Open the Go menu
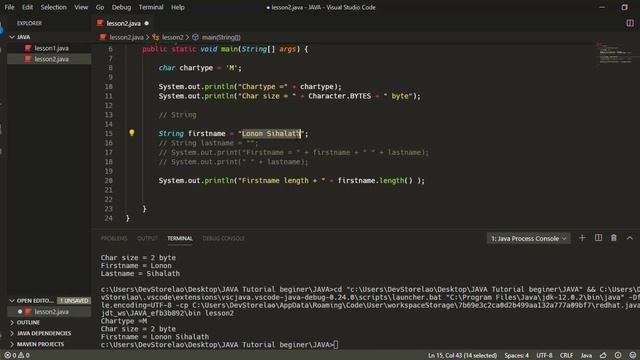This screenshot has width=640, height=360. [100, 7]
